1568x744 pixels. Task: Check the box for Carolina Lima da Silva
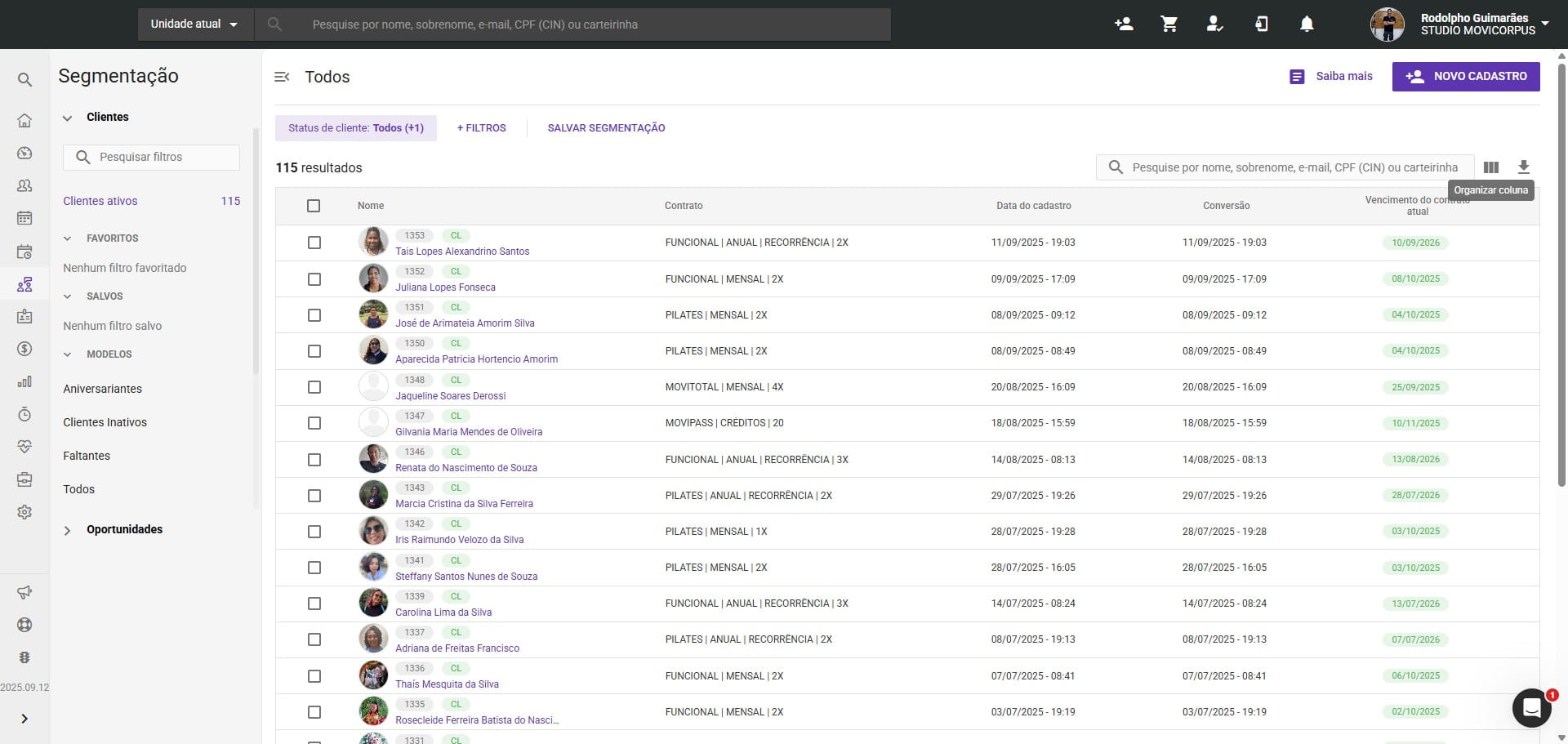pyautogui.click(x=314, y=604)
